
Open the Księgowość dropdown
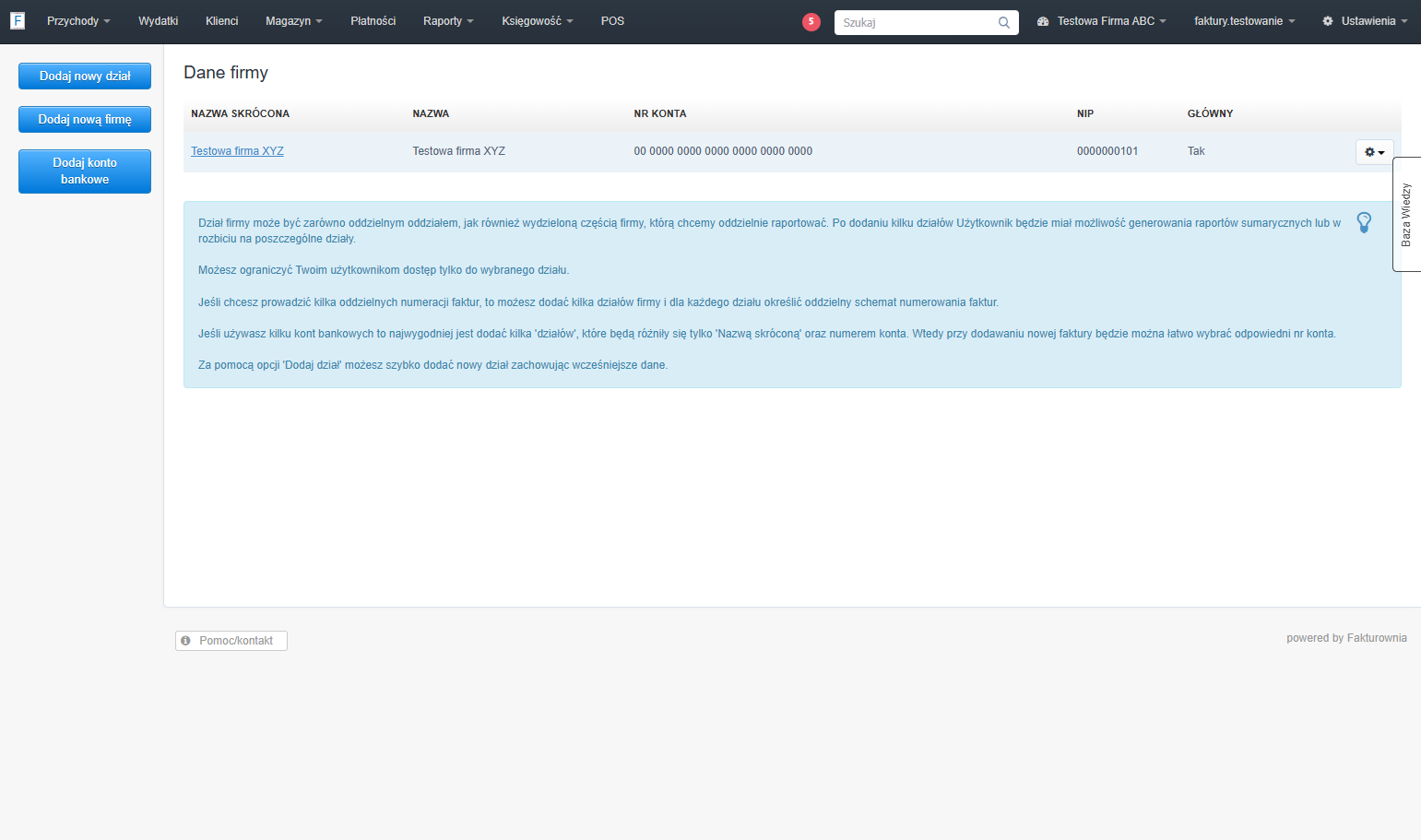click(537, 21)
